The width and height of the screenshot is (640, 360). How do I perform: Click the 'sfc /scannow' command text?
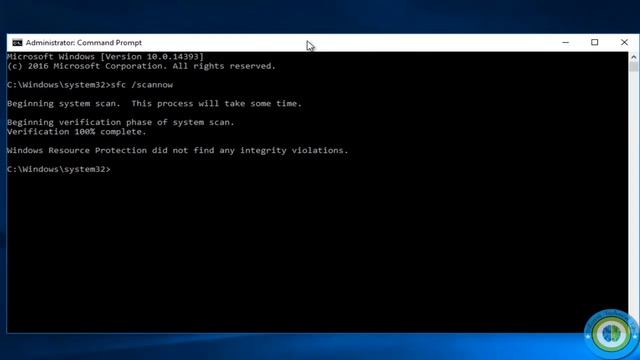[x=142, y=84]
